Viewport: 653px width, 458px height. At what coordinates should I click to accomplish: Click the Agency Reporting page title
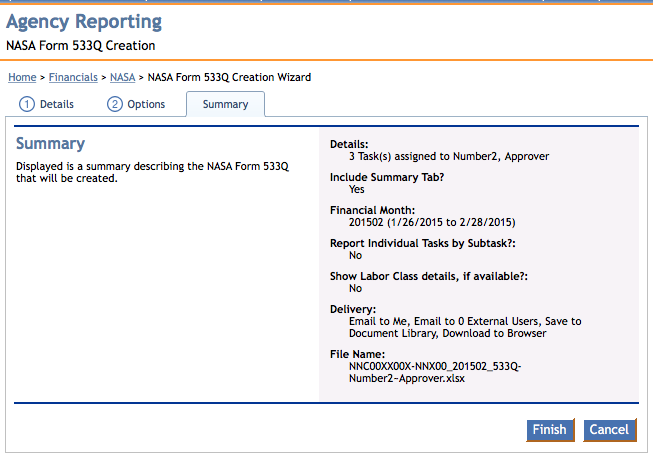click(x=84, y=22)
